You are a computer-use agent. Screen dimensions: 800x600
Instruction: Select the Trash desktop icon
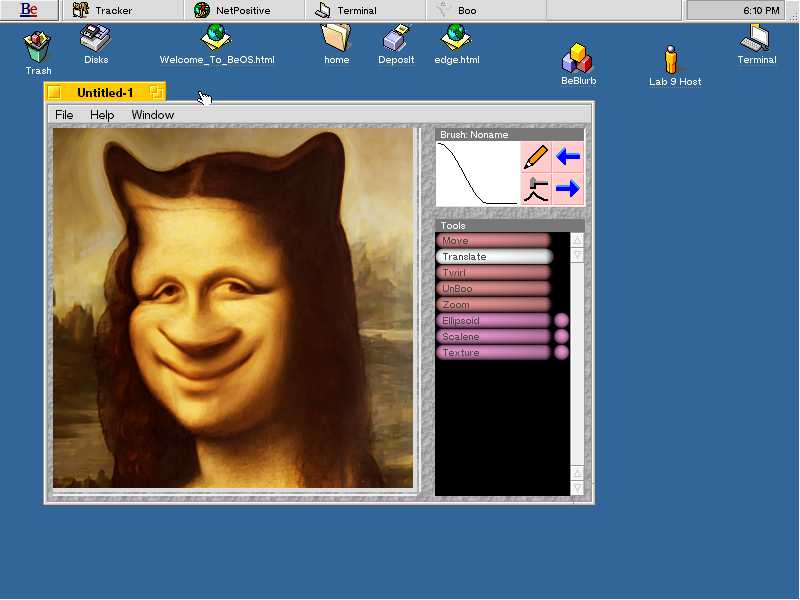pos(38,53)
